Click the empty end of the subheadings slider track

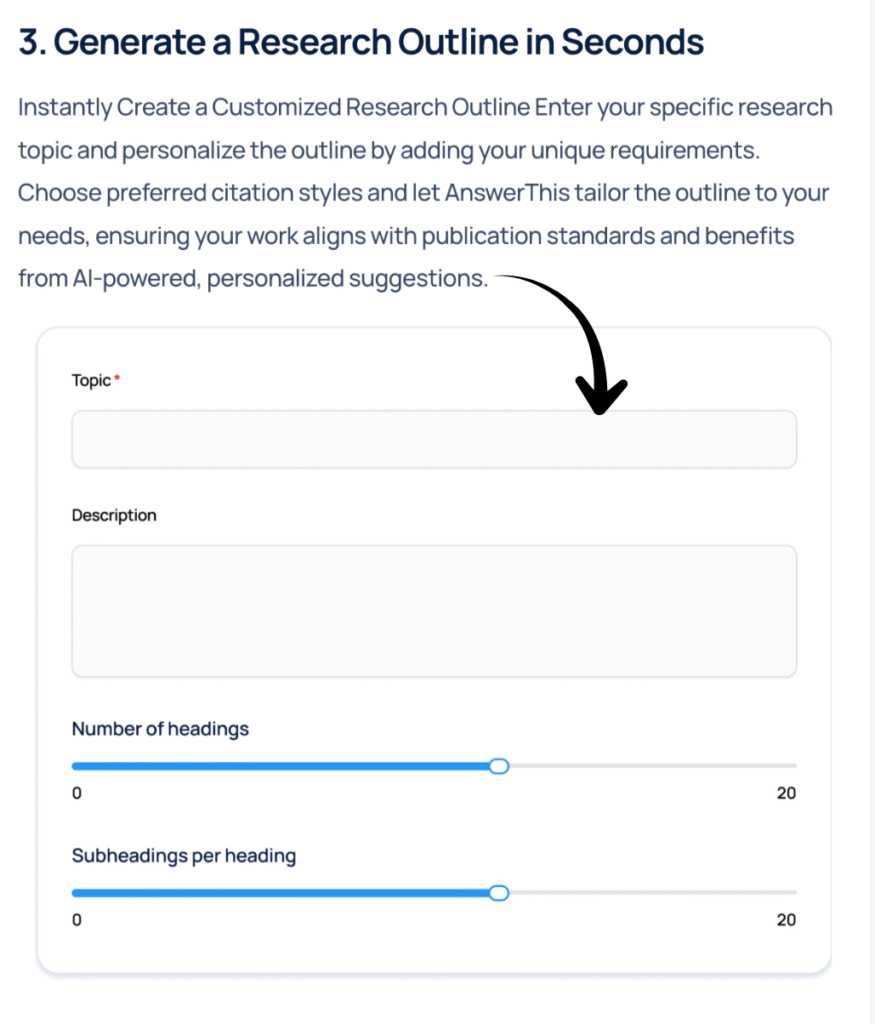(650, 893)
